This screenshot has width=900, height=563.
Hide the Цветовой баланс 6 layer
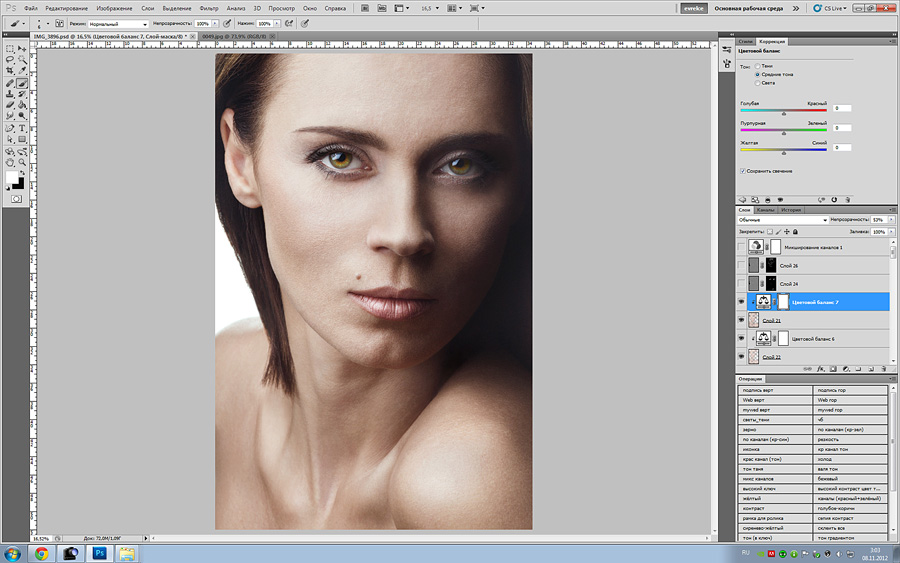click(741, 339)
